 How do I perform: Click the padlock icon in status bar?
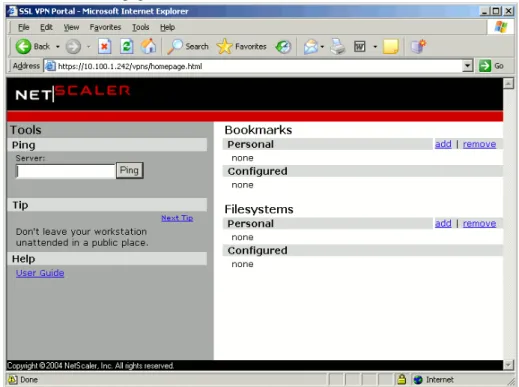point(402,379)
